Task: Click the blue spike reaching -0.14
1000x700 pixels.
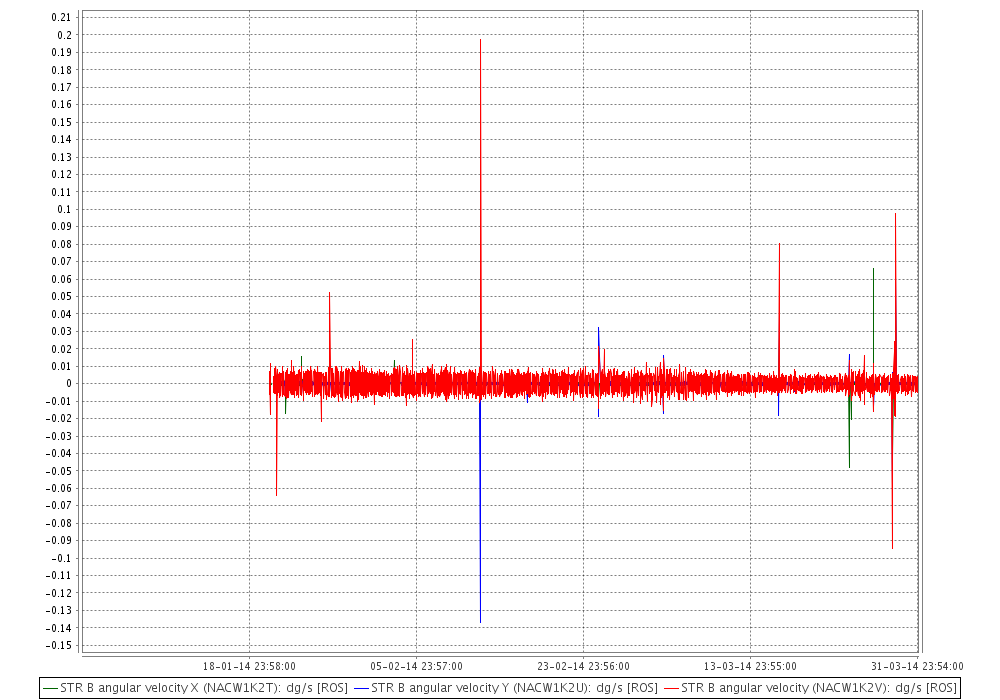Action: click(480, 621)
